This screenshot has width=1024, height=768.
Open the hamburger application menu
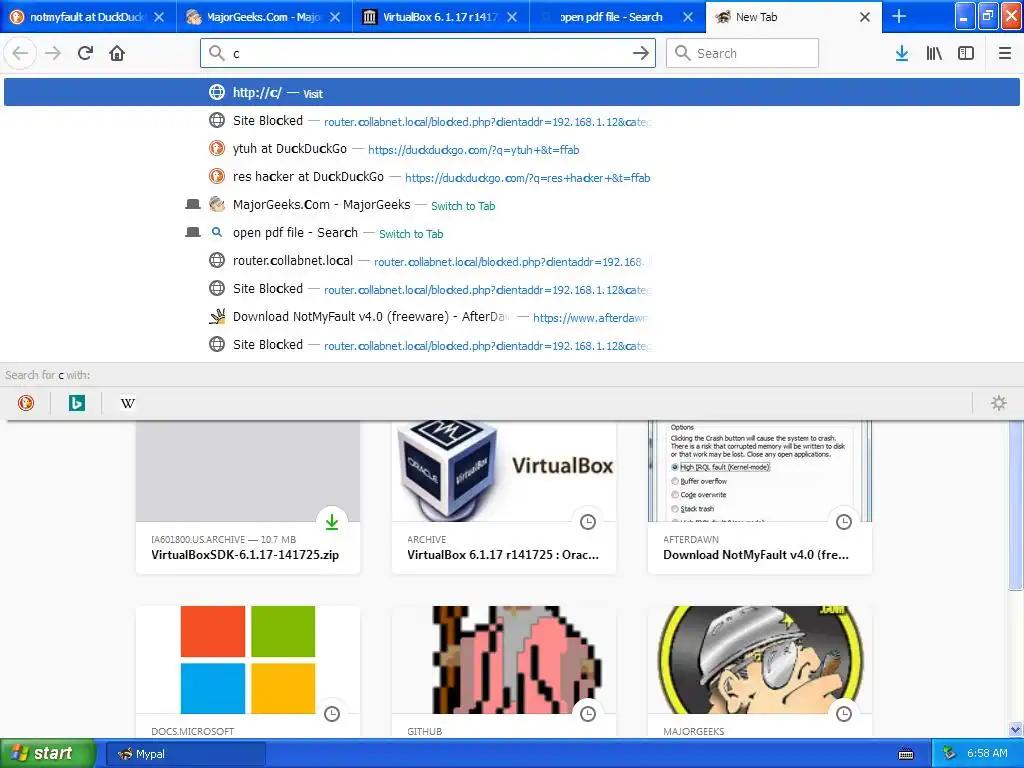(x=1005, y=53)
